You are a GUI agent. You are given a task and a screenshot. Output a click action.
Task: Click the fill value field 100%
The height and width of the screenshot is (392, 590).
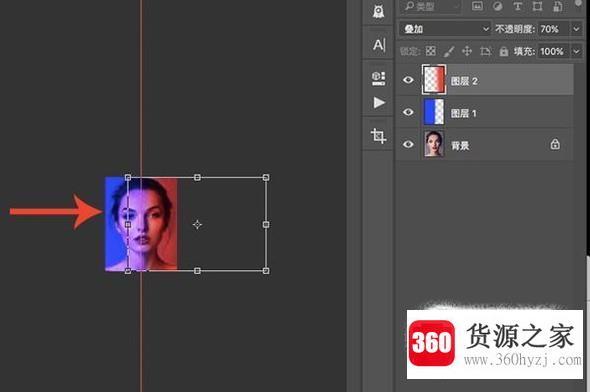tap(554, 51)
